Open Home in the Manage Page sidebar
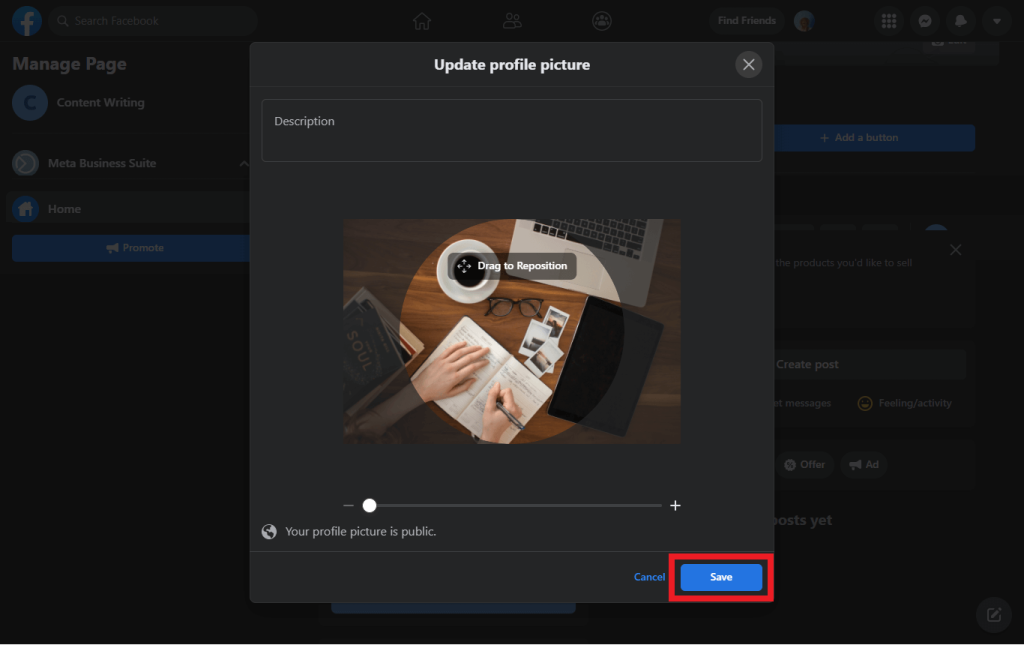Viewport: 1024px width, 645px height. click(127, 209)
